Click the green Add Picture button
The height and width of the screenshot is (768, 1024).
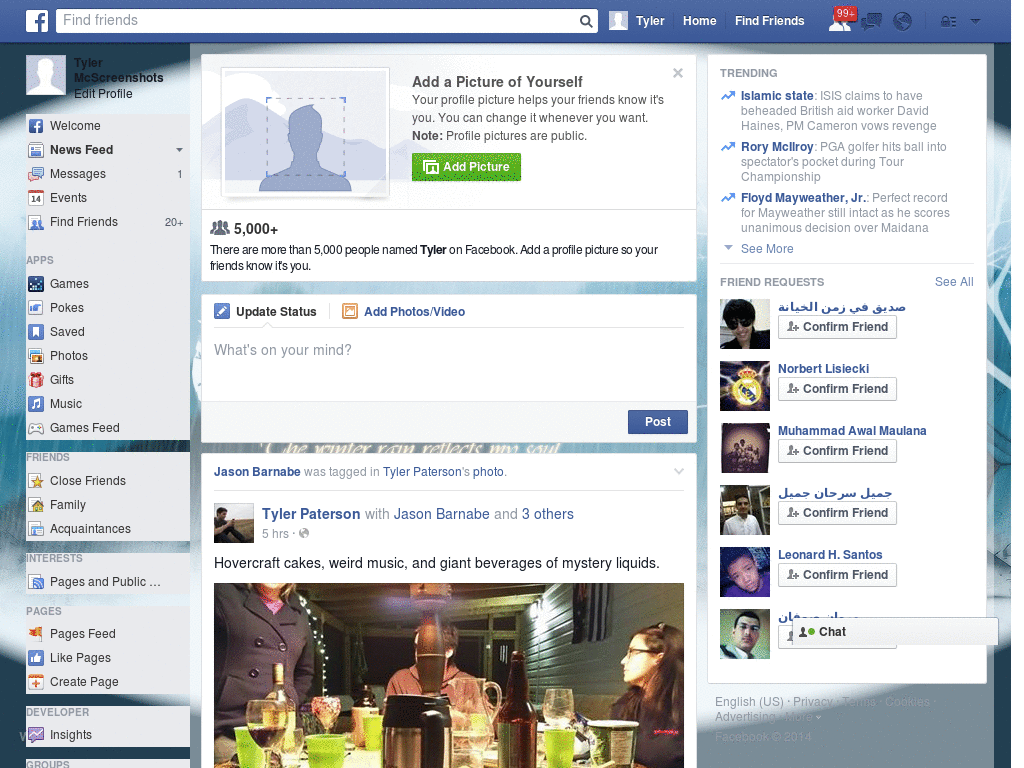click(x=466, y=167)
